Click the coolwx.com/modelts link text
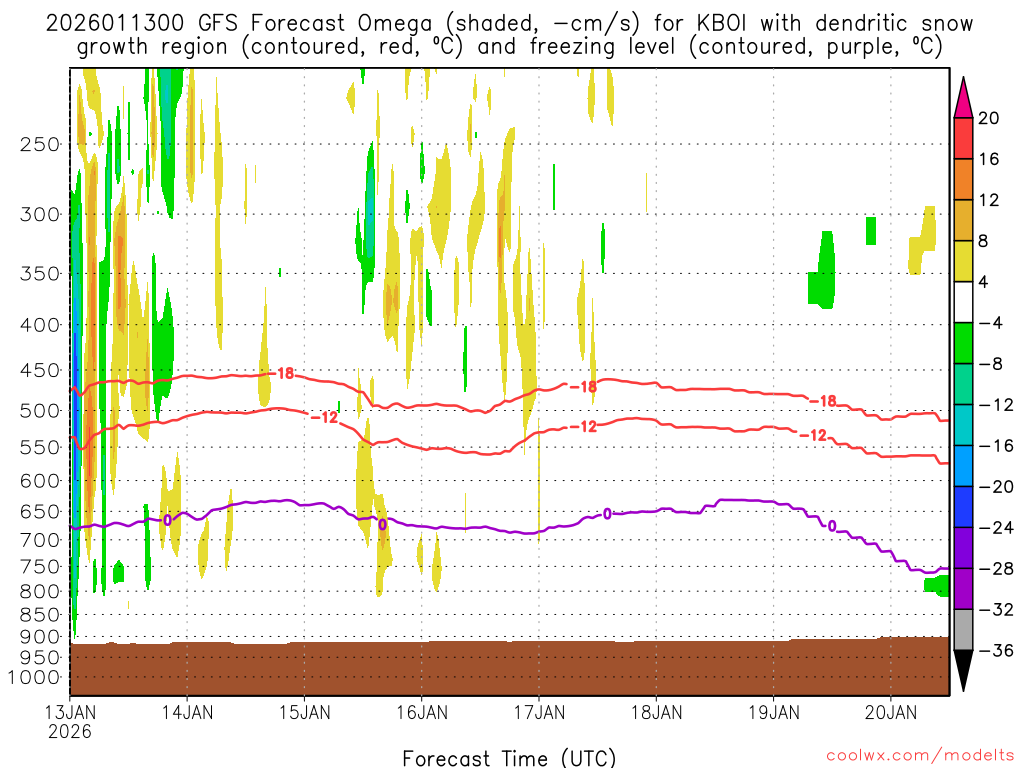 (920, 756)
